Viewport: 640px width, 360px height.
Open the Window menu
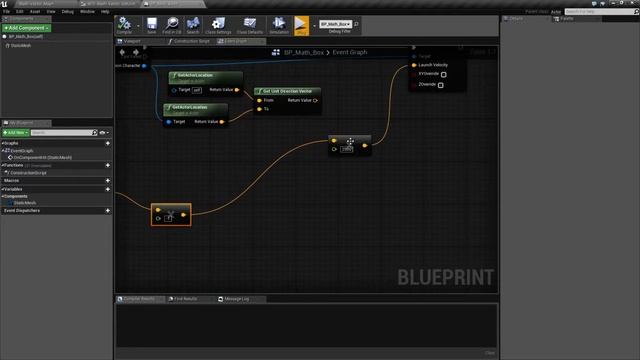(x=87, y=11)
